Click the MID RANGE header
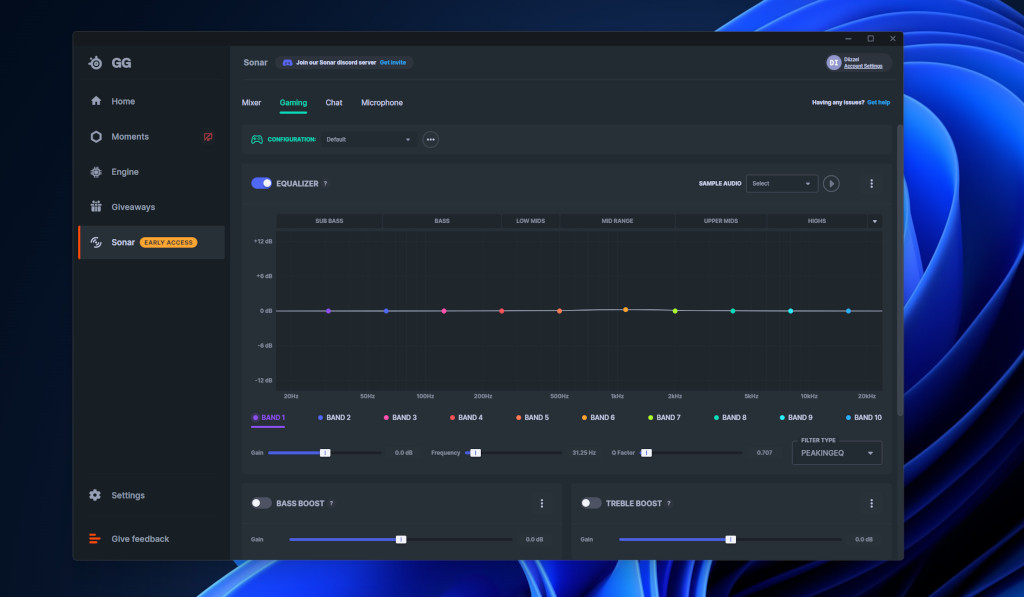1024x597 pixels. coord(617,221)
